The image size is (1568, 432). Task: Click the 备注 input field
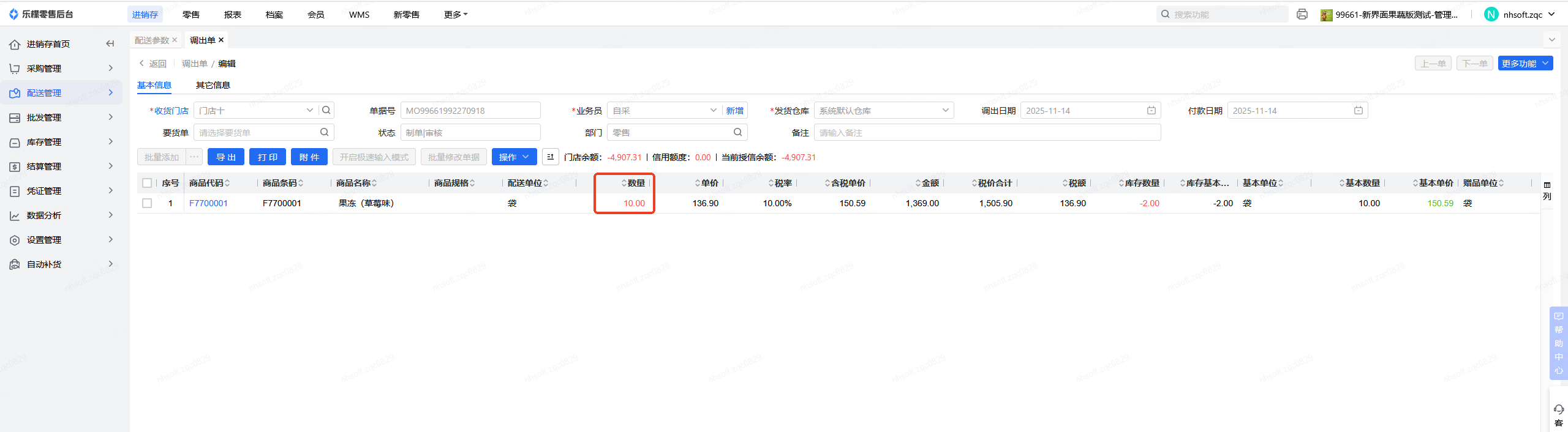(x=987, y=132)
